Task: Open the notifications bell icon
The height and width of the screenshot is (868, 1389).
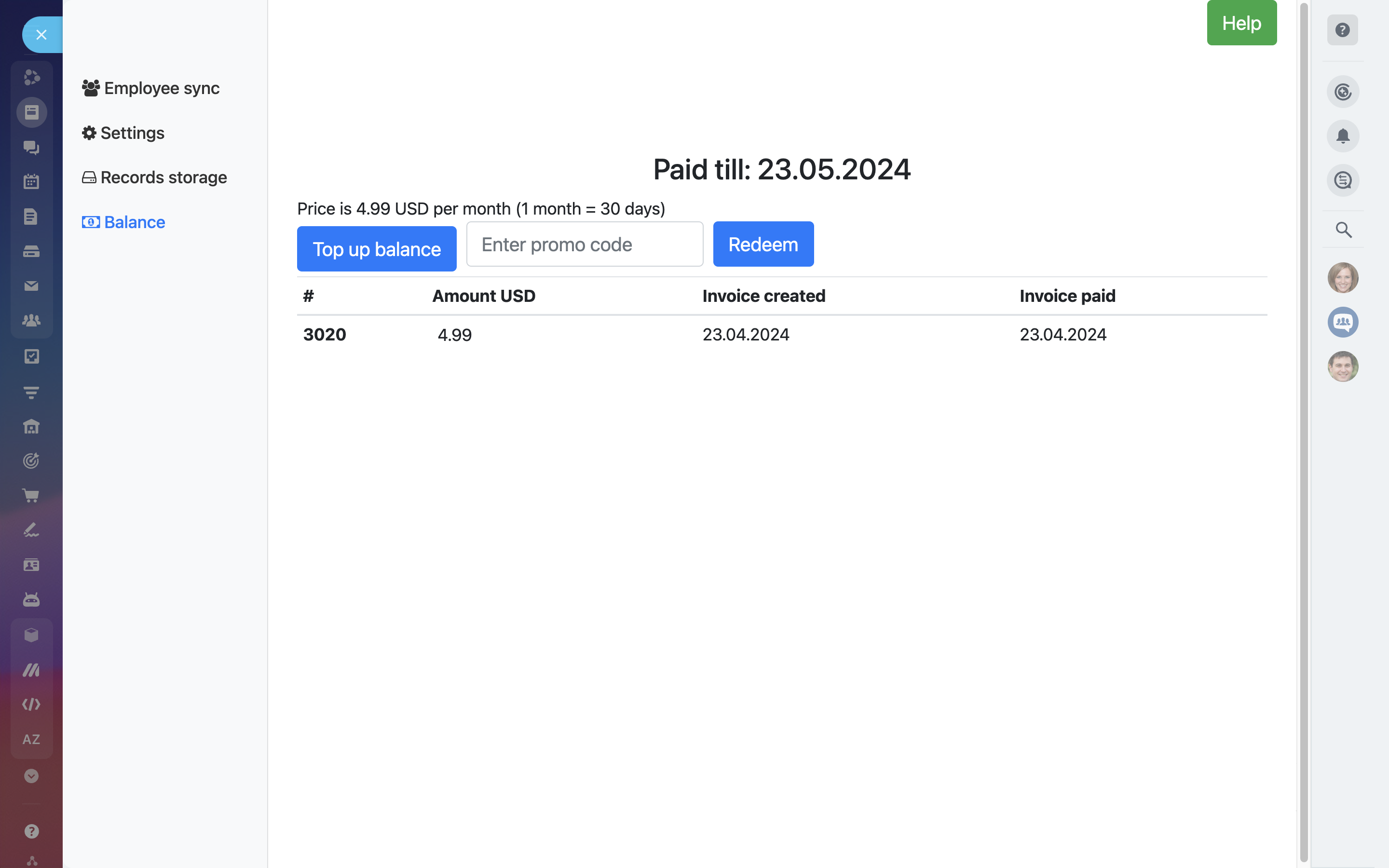Action: click(x=1343, y=136)
